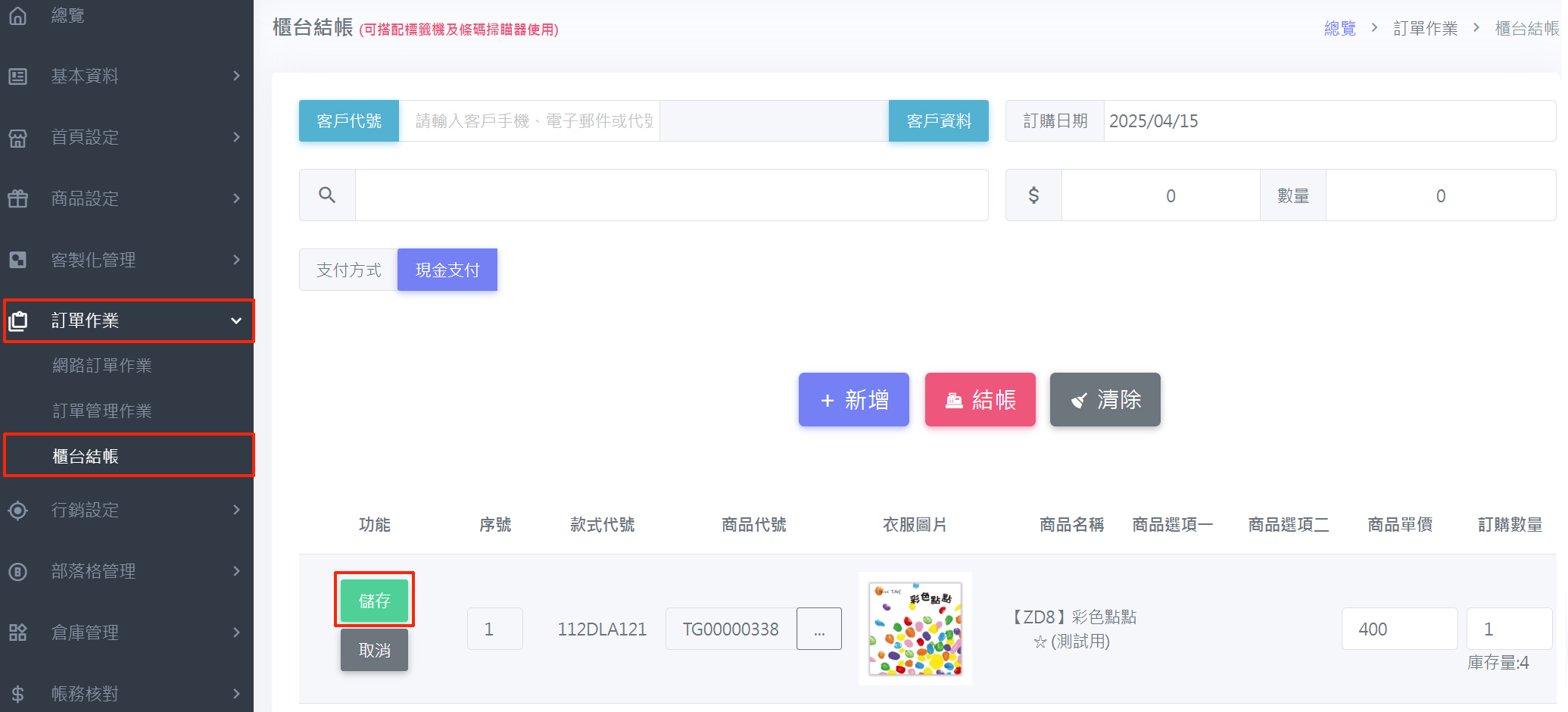Click the home icon beside 總覽

17,15
